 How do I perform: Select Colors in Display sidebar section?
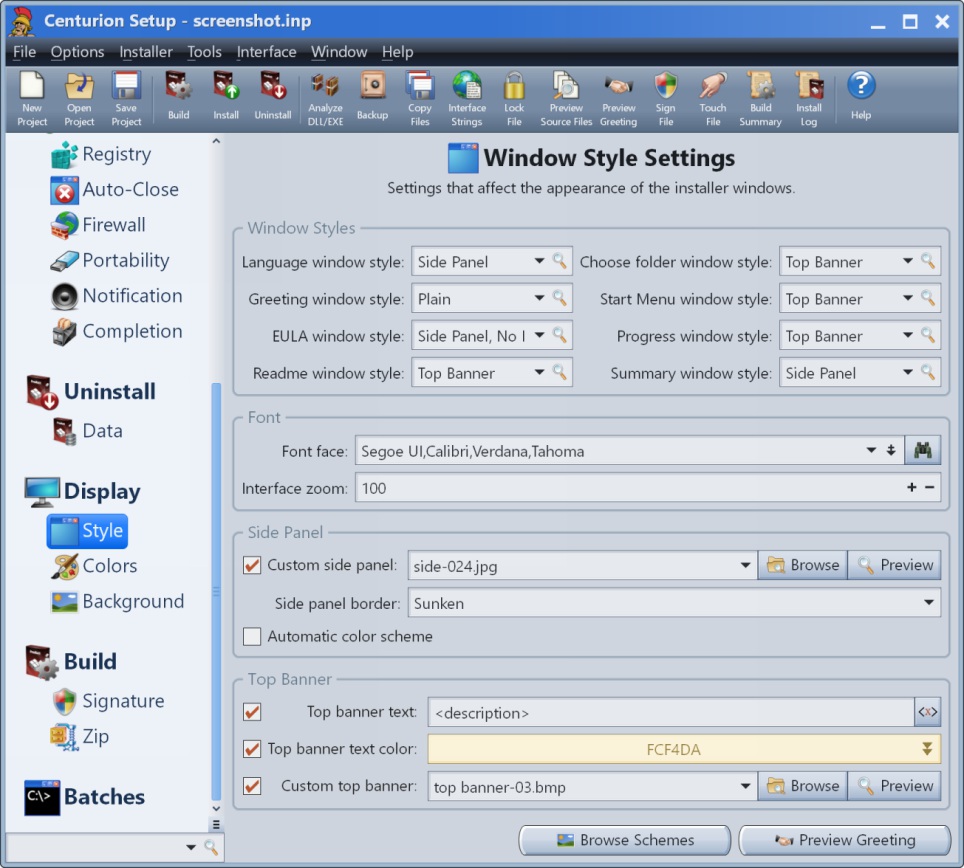click(x=96, y=566)
